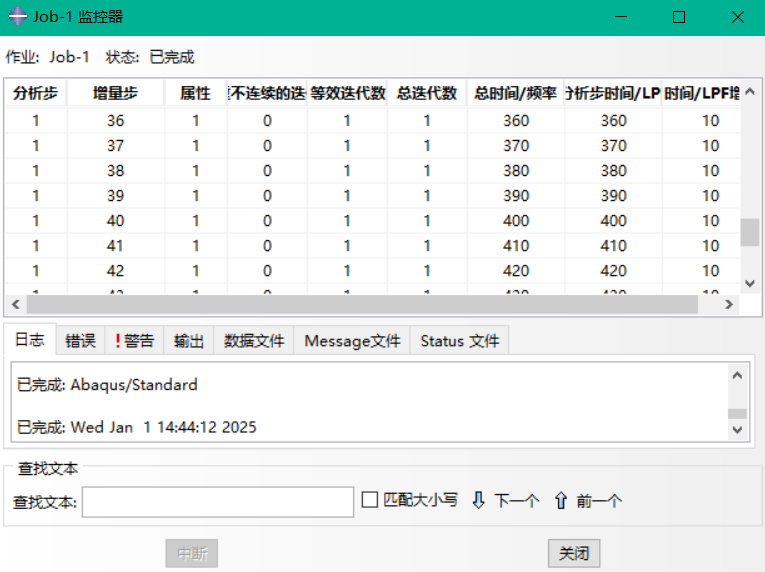765x572 pixels.
Task: Click inside the 查找文本 input field
Action: (x=217, y=502)
